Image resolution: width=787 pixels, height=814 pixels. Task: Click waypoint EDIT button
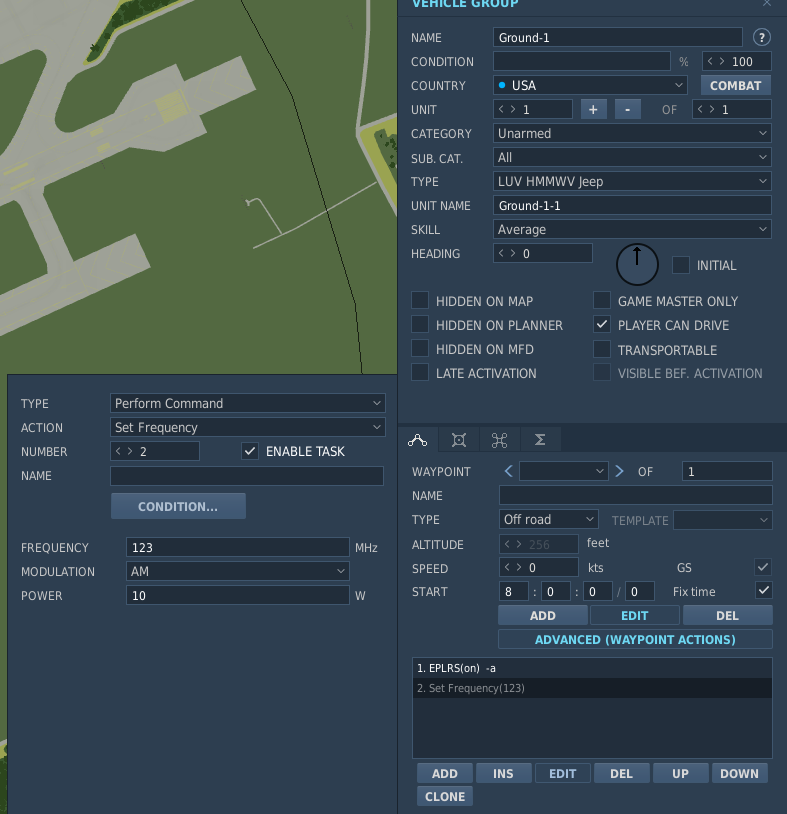(x=635, y=615)
